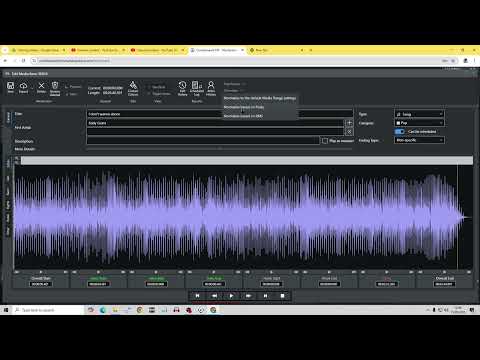
Task: Click the fast forward transport button
Action: pos(248,296)
